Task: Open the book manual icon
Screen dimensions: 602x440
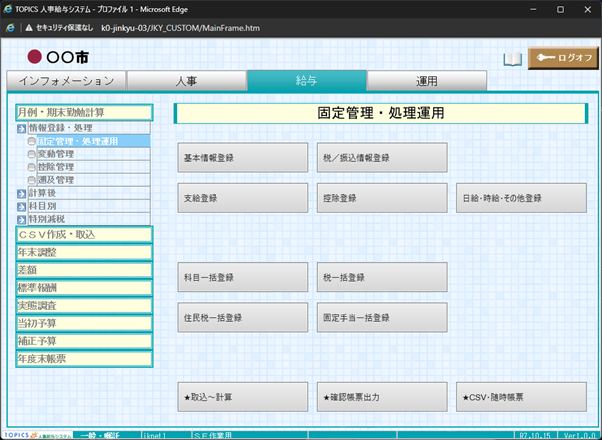Action: pyautogui.click(x=512, y=59)
